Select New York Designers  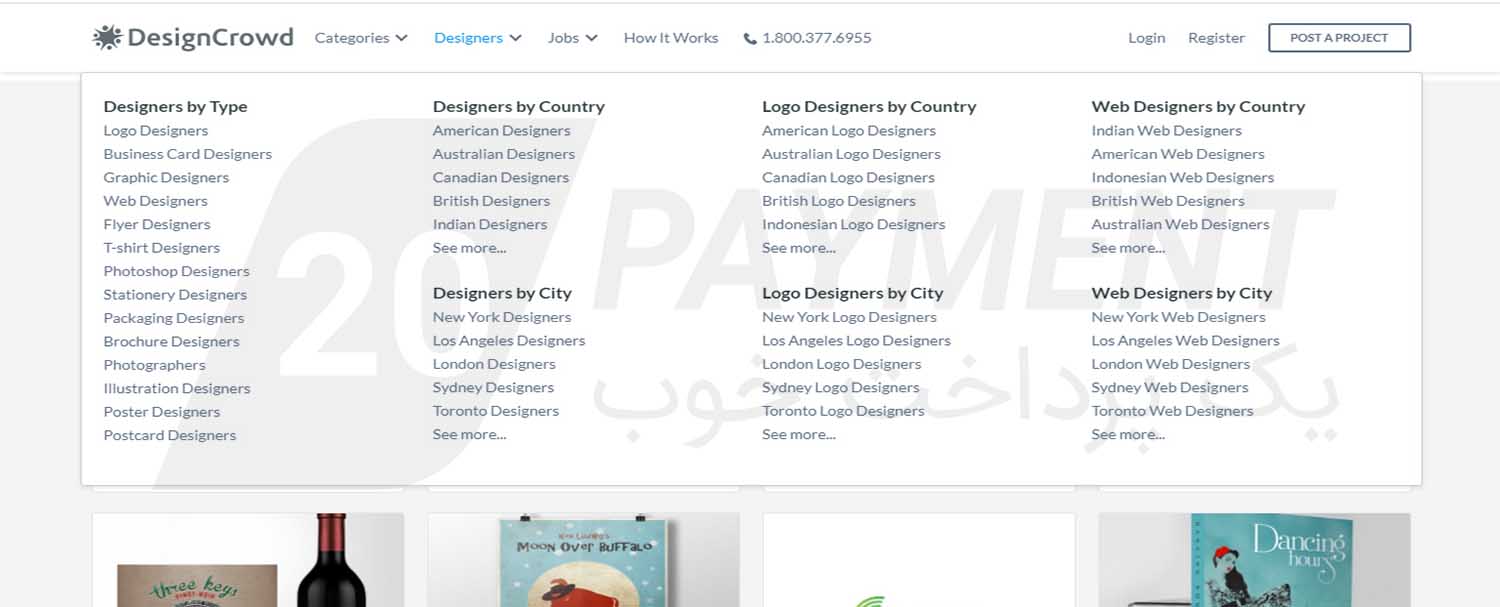(502, 318)
